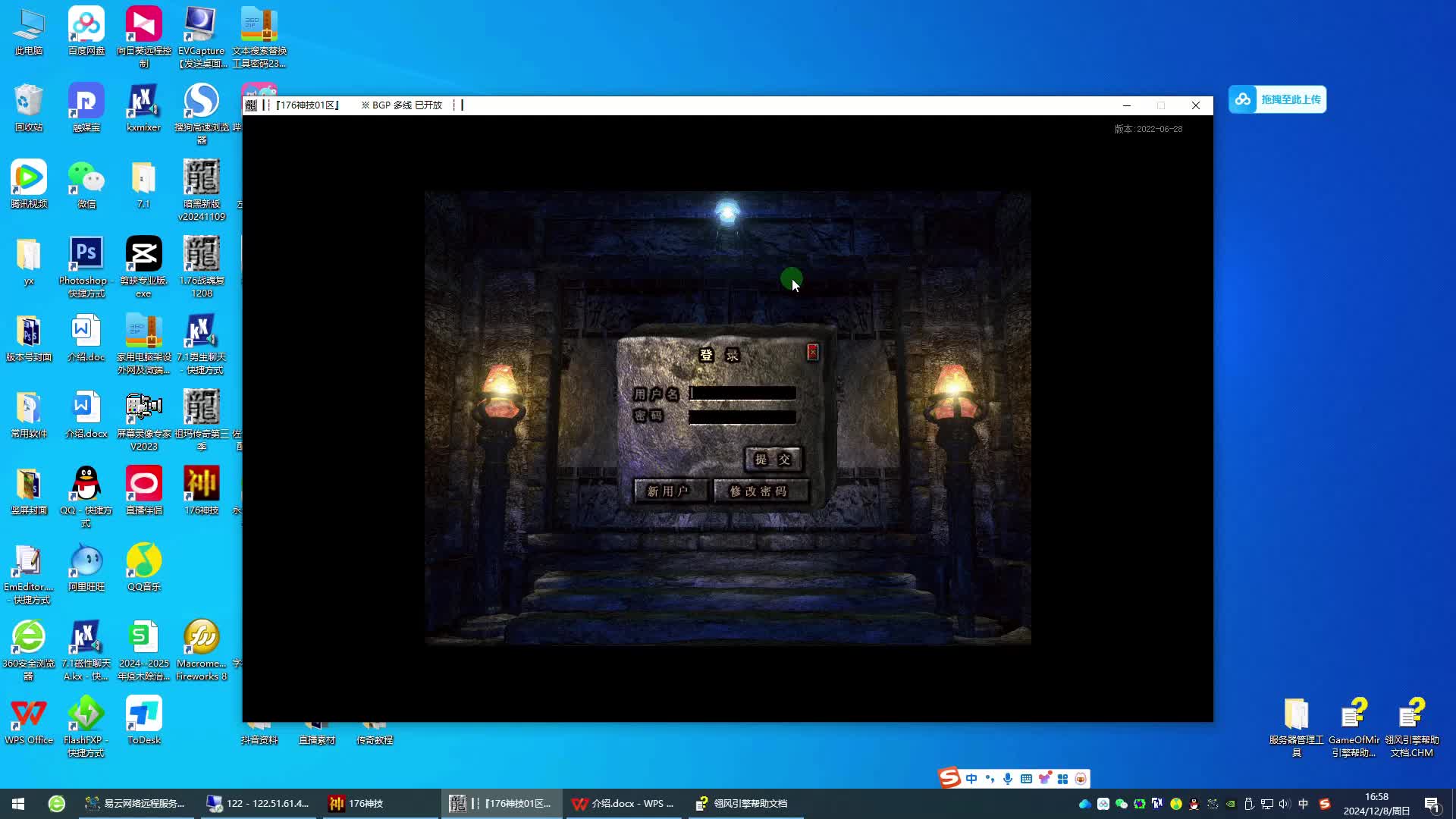This screenshot has width=1456, height=819.
Task: Open 融媒宝 desktop icon
Action: [86, 108]
